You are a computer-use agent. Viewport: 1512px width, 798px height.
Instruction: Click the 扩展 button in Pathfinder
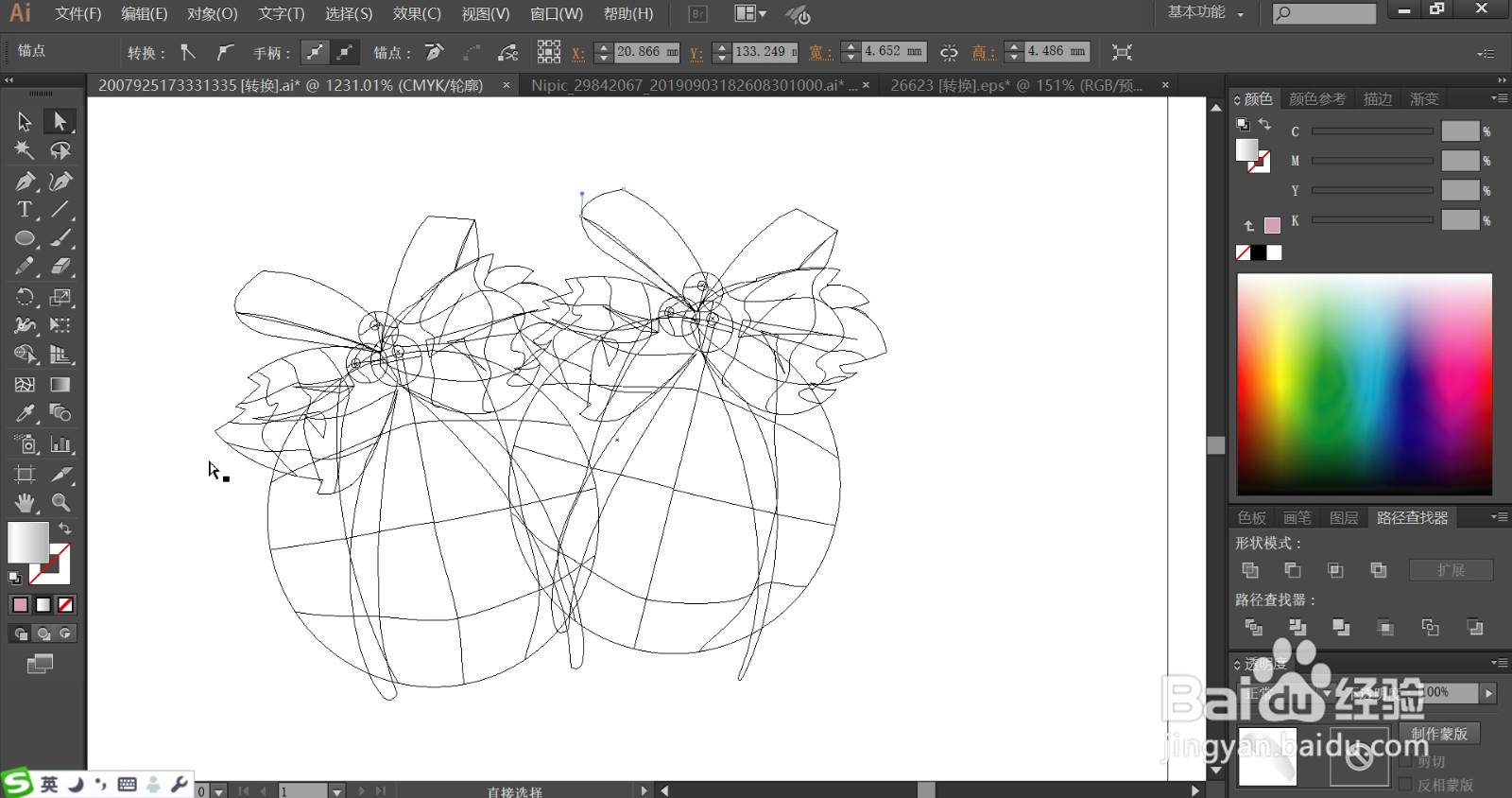tap(1451, 570)
